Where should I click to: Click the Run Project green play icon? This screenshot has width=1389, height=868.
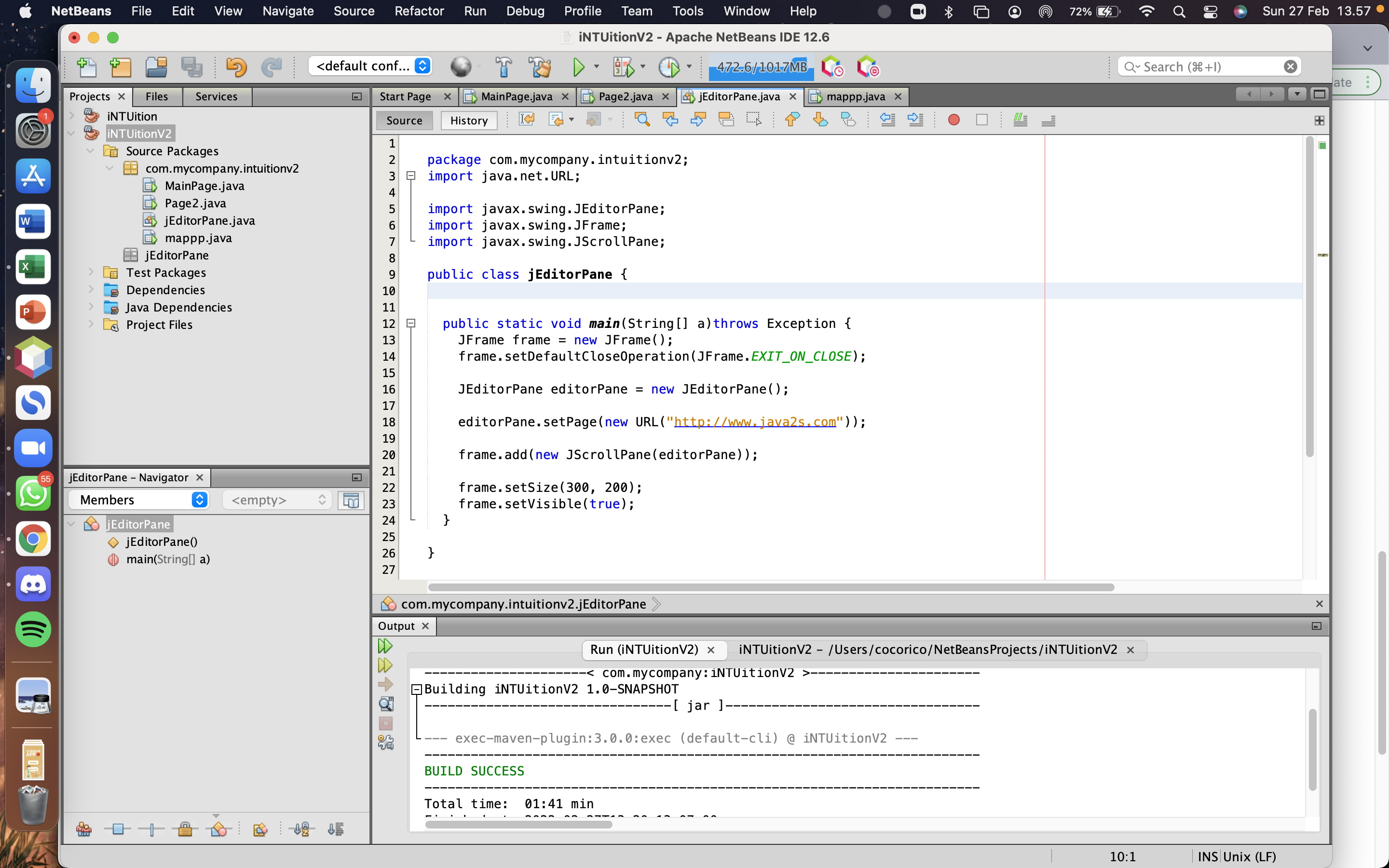coord(579,67)
